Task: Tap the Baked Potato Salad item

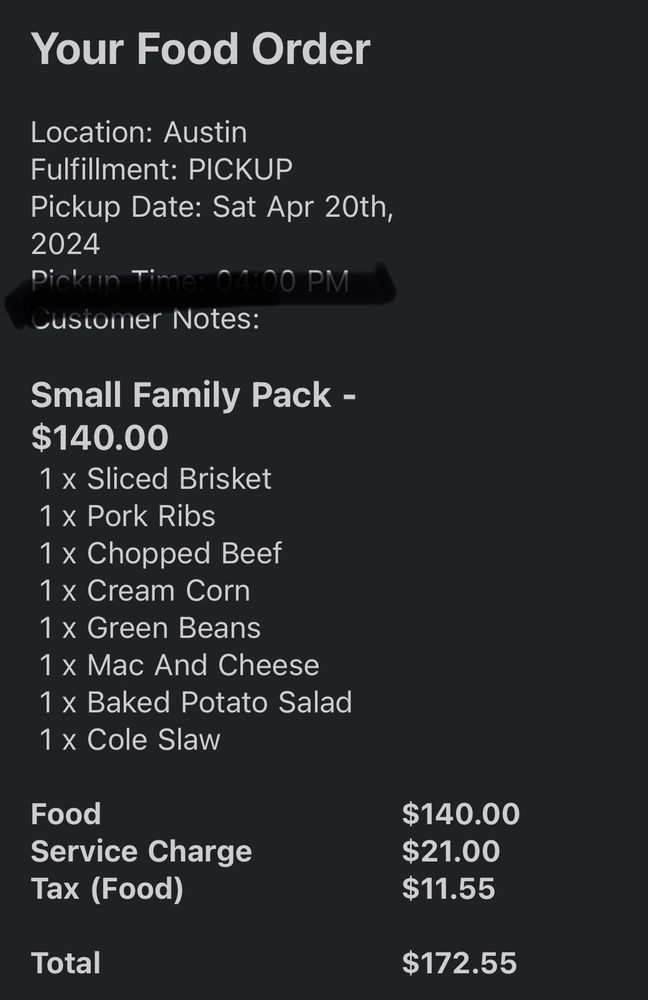Action: (x=196, y=702)
